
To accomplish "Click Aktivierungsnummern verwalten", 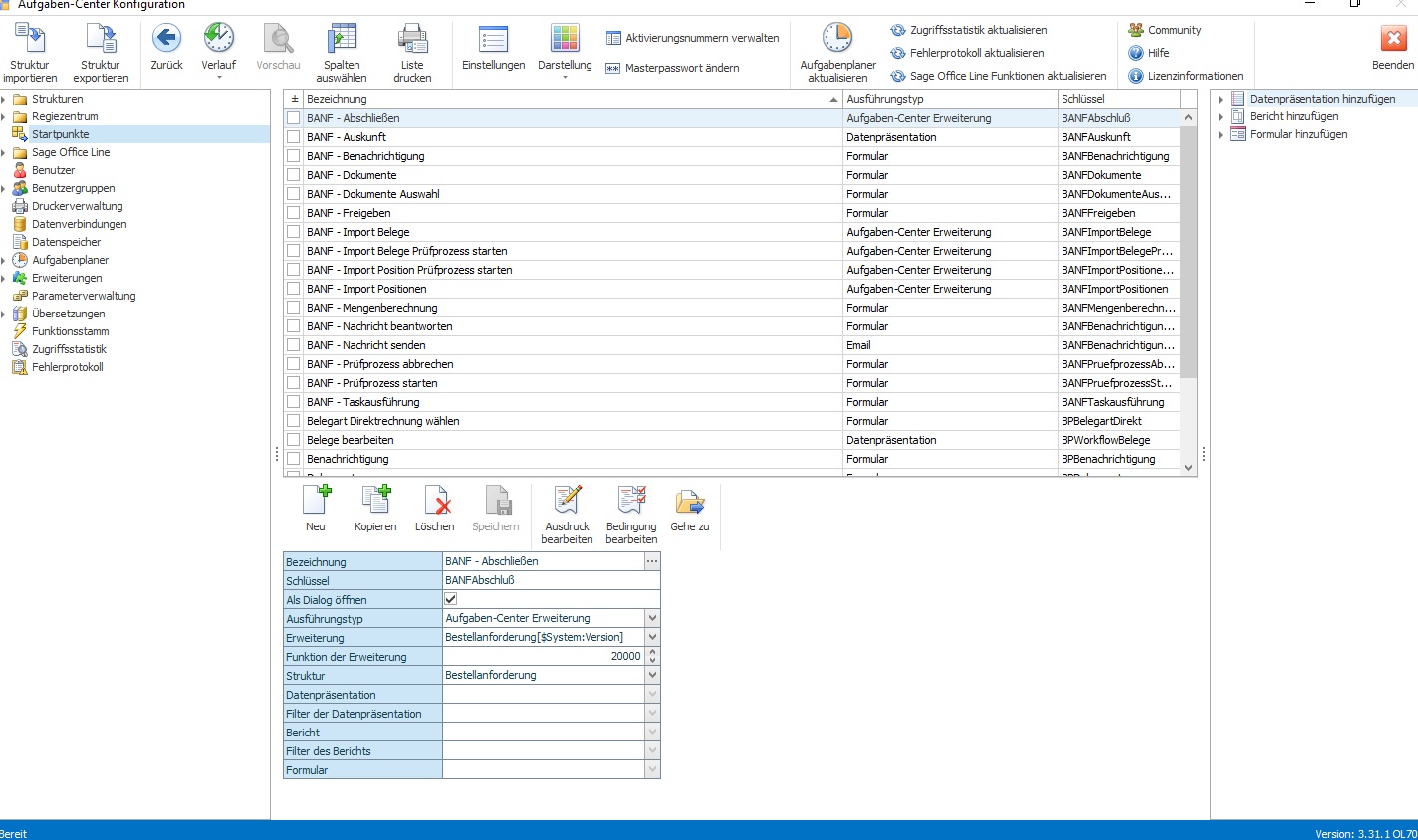I will click(x=693, y=38).
